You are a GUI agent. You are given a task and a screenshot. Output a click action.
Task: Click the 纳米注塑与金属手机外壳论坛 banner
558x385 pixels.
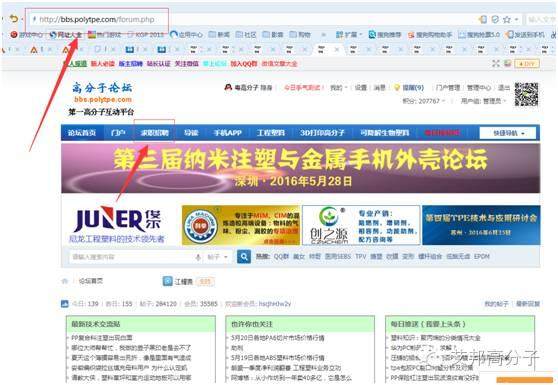point(300,168)
